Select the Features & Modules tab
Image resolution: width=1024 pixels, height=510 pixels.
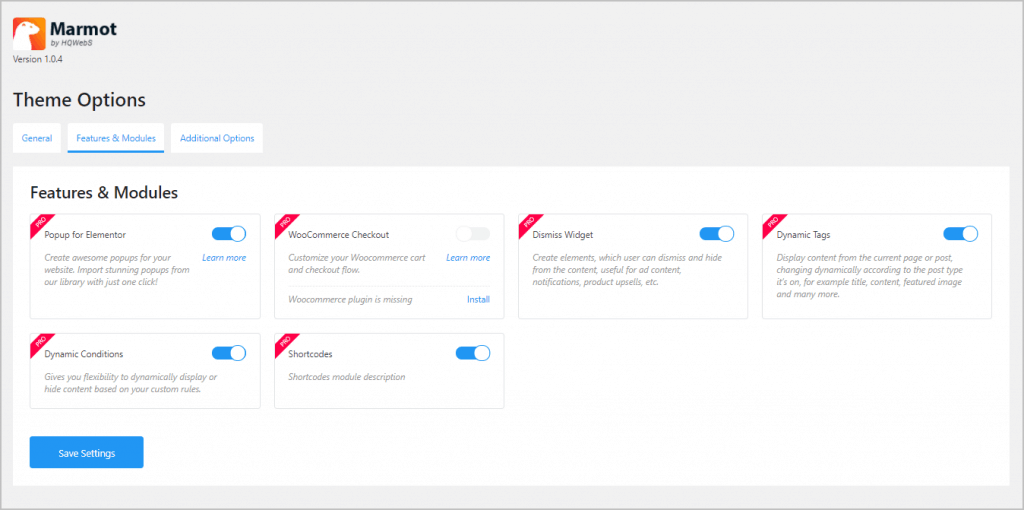click(116, 138)
